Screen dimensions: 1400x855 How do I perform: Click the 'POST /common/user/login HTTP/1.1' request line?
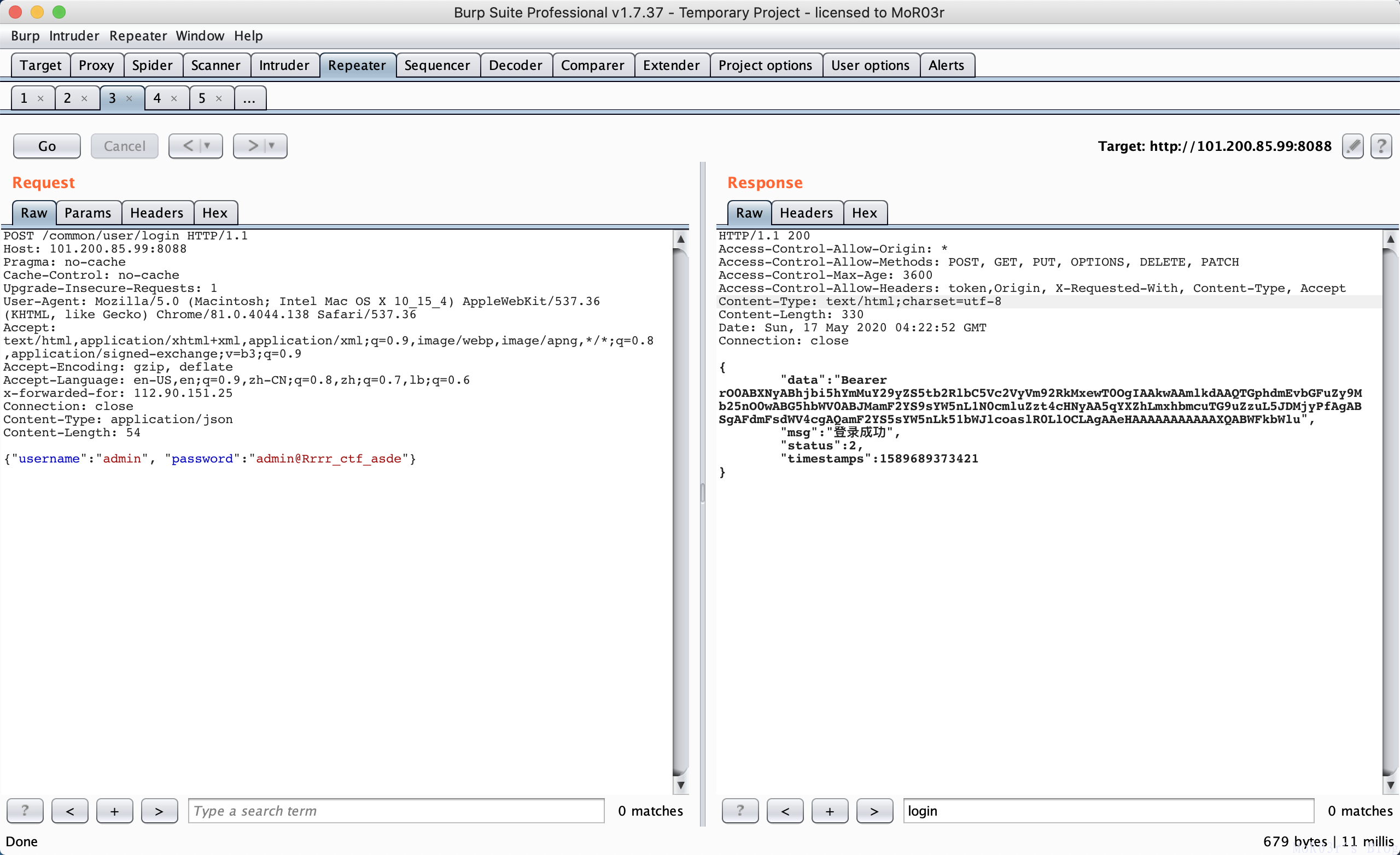coord(126,236)
